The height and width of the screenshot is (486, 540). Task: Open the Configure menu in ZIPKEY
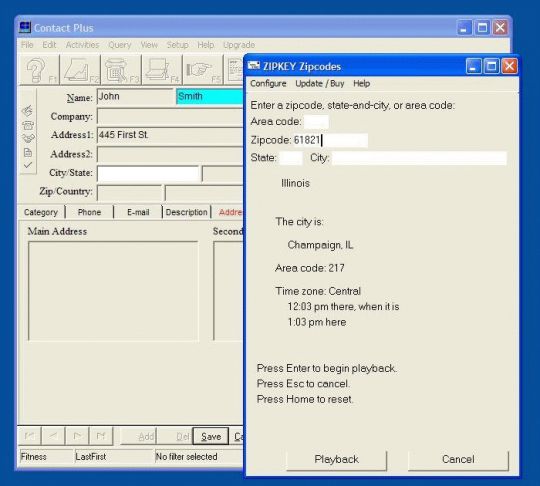(x=268, y=84)
